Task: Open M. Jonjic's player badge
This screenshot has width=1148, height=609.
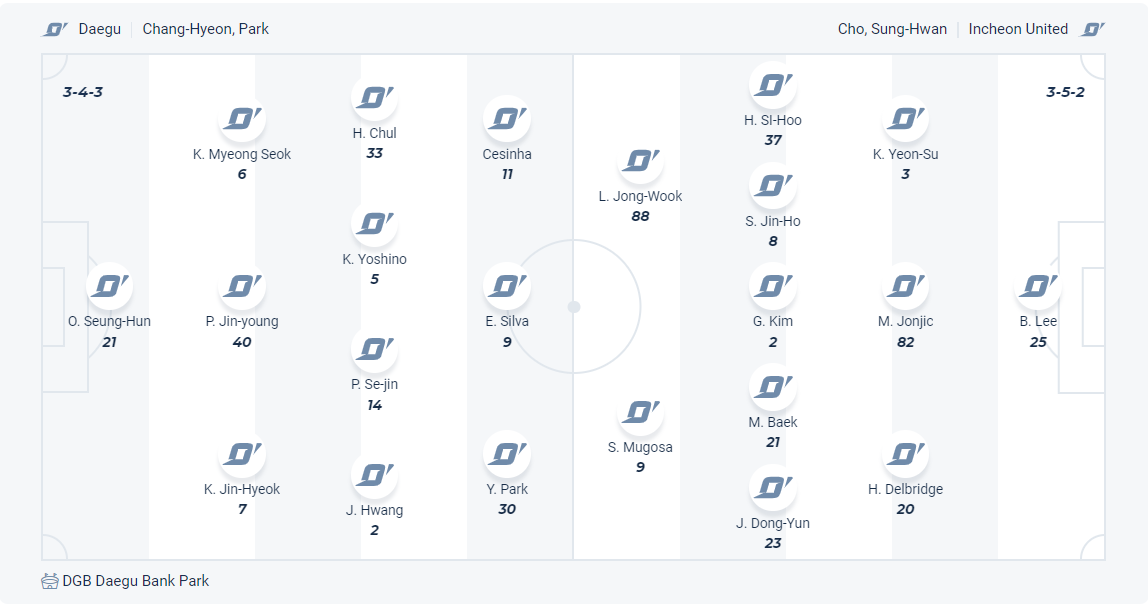Action: click(x=906, y=286)
